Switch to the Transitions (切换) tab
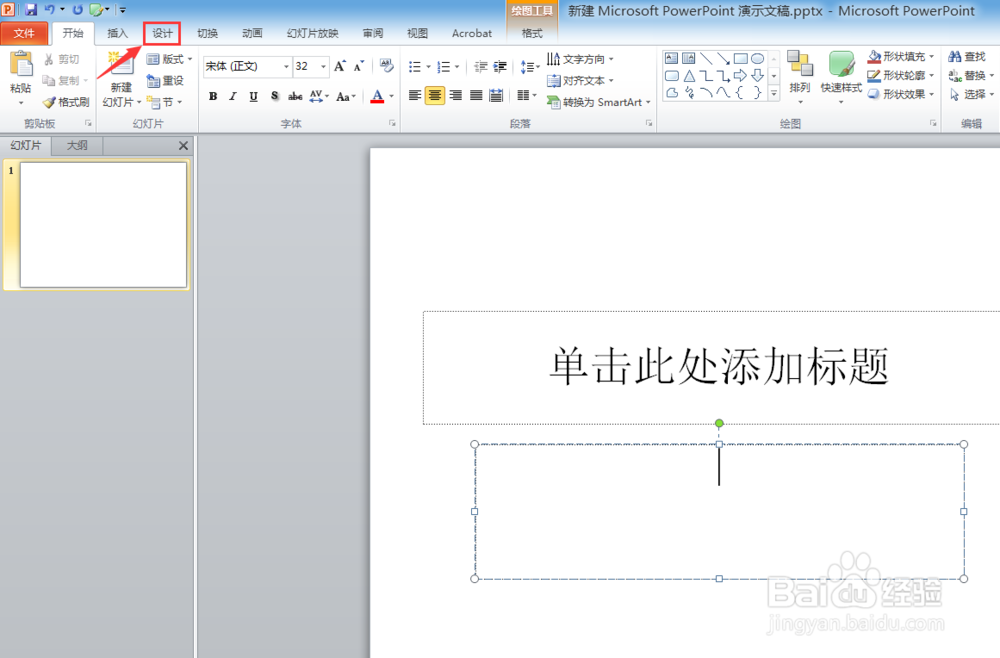Image resolution: width=1000 pixels, height=658 pixels. (x=207, y=33)
